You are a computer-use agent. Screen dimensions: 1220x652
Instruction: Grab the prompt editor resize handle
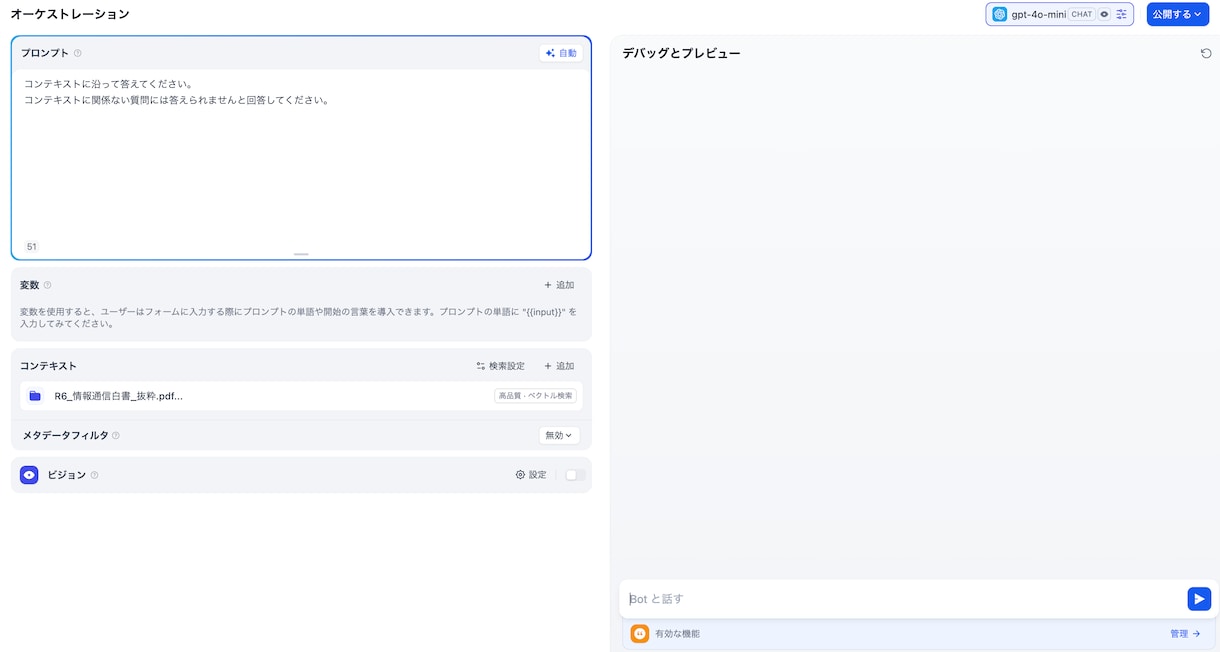point(301,254)
